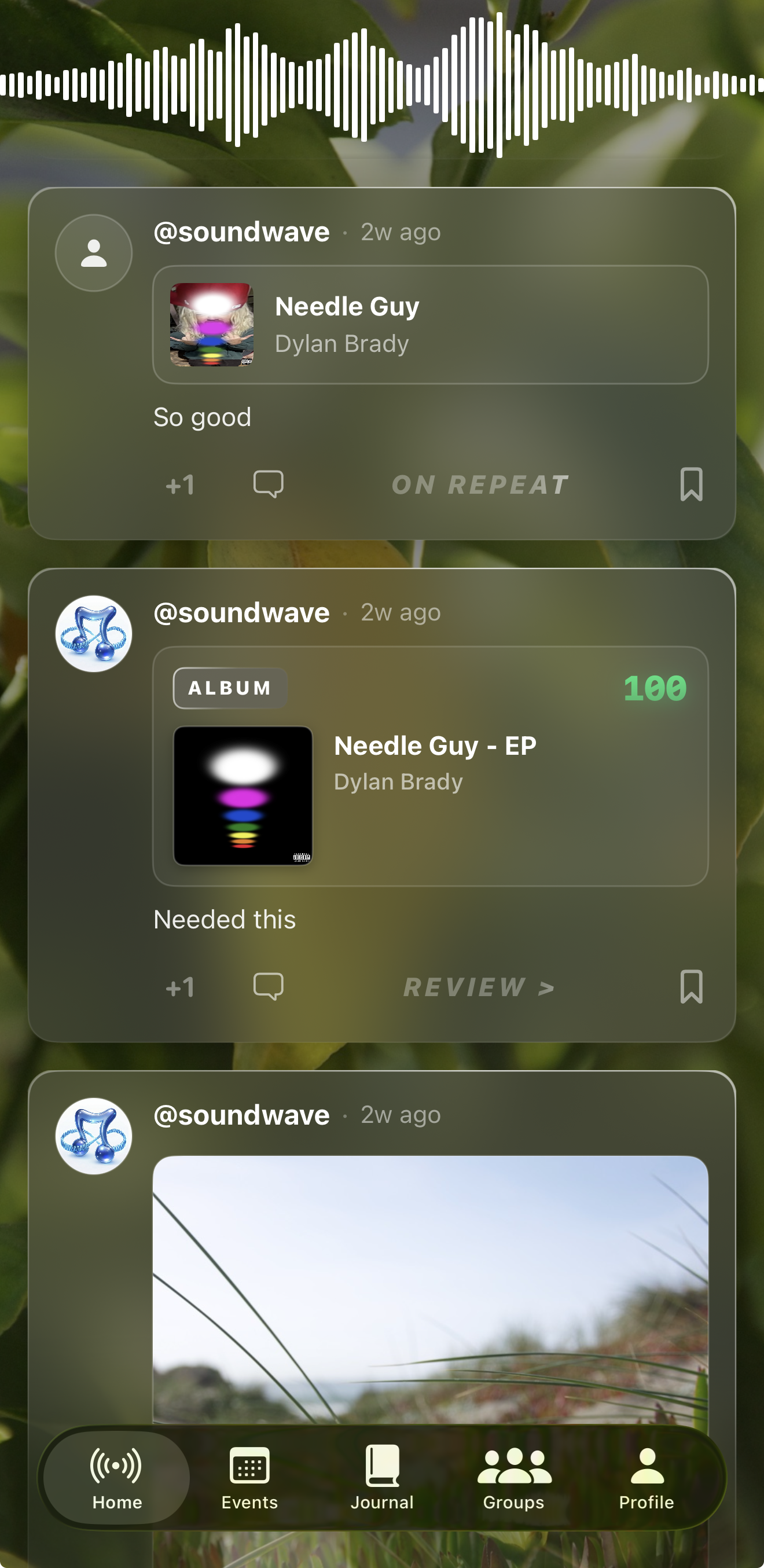Give +1 to the "Needed this" post
764x1568 pixels.
[x=180, y=987]
